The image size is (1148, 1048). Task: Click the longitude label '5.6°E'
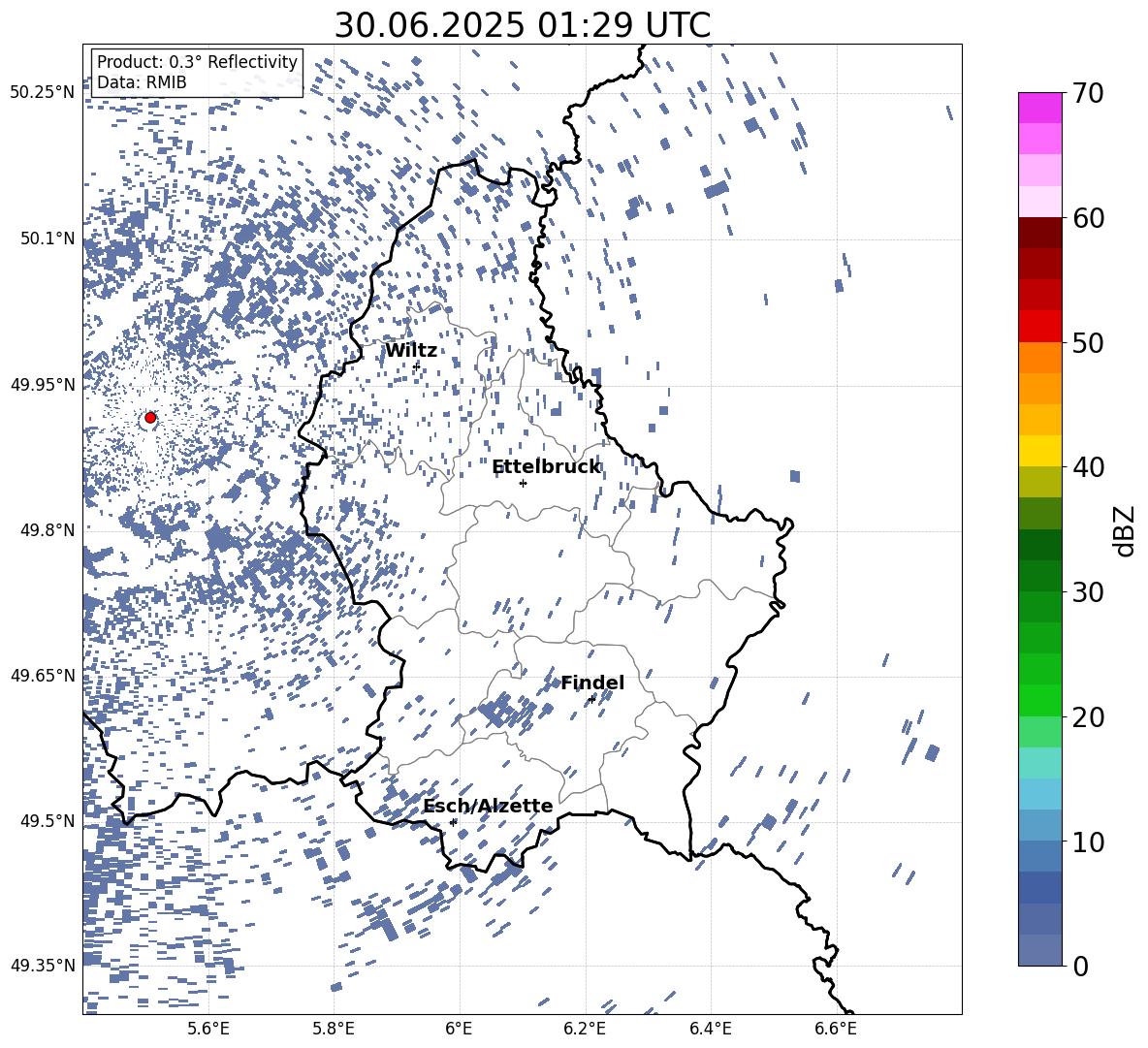click(x=208, y=1029)
